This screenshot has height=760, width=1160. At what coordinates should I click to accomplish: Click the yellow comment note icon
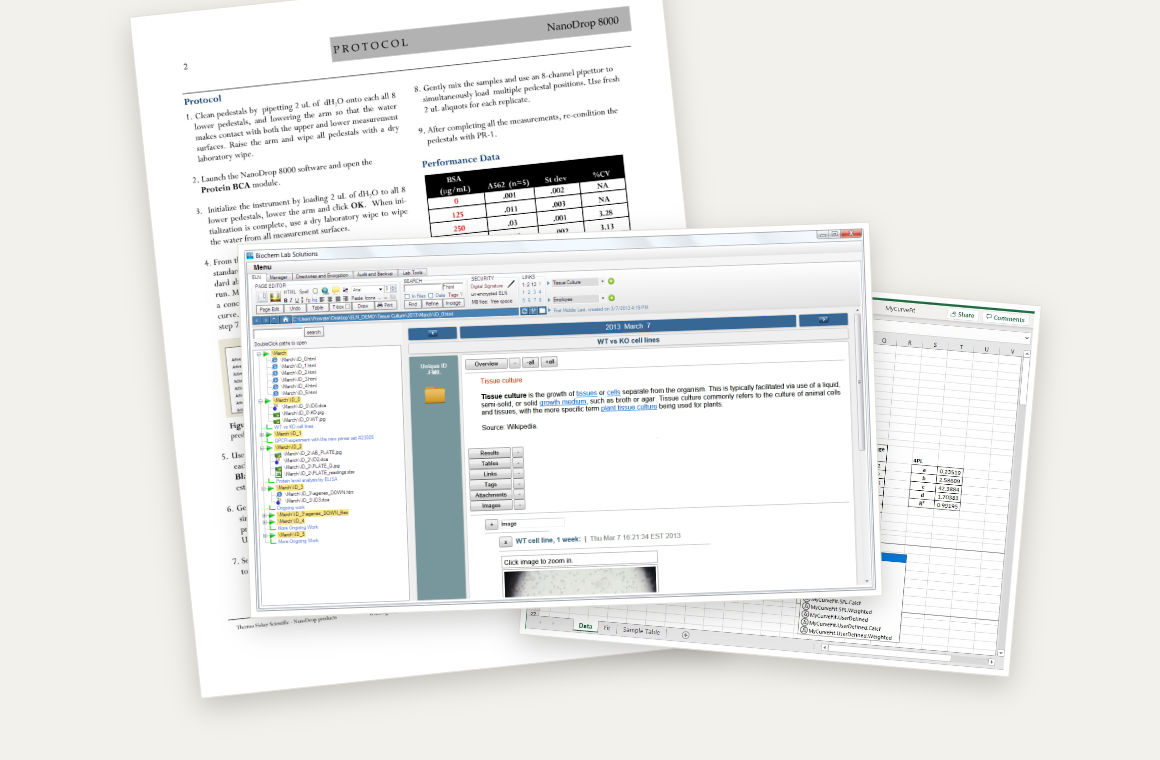[x=336, y=289]
